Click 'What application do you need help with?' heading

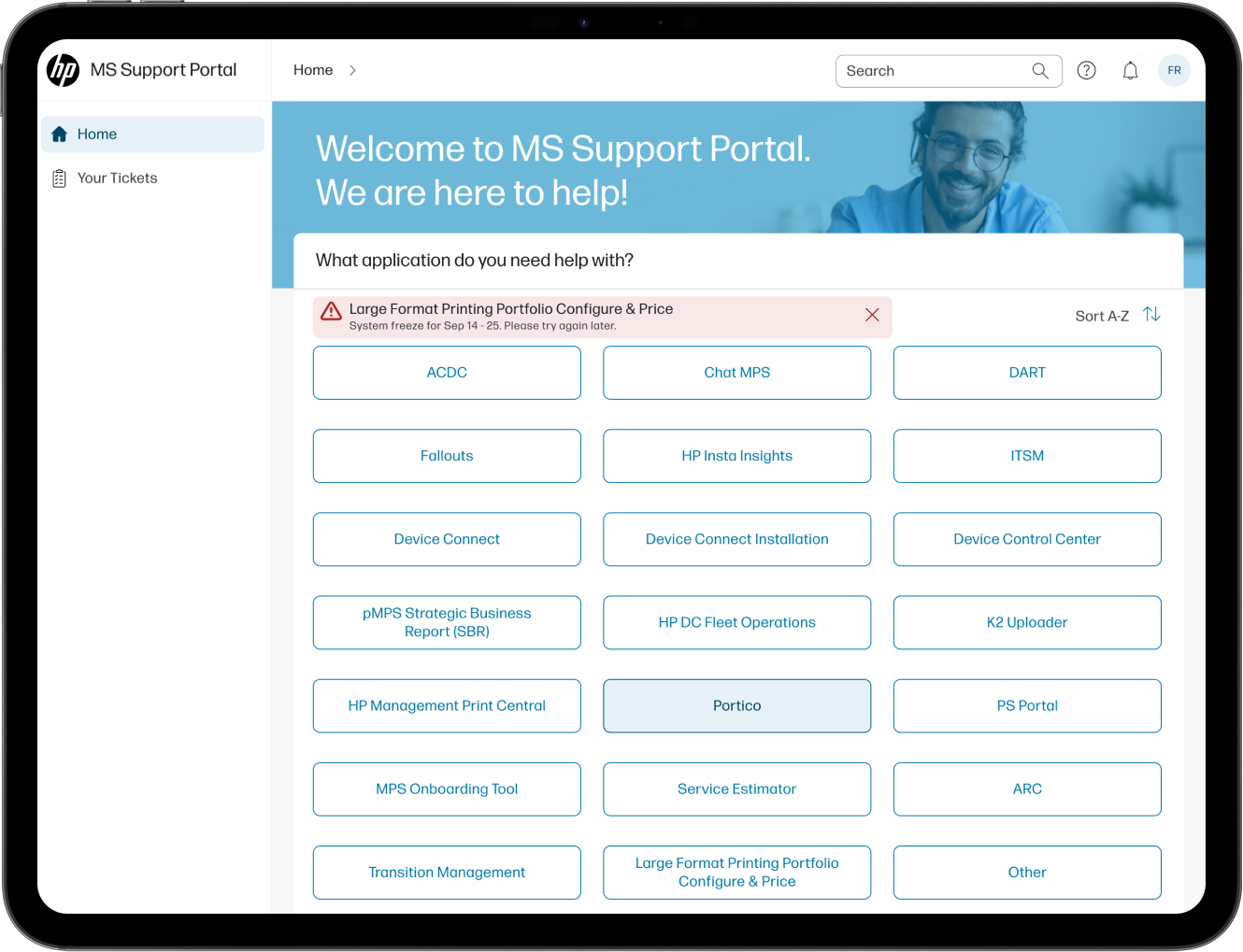tap(475, 261)
